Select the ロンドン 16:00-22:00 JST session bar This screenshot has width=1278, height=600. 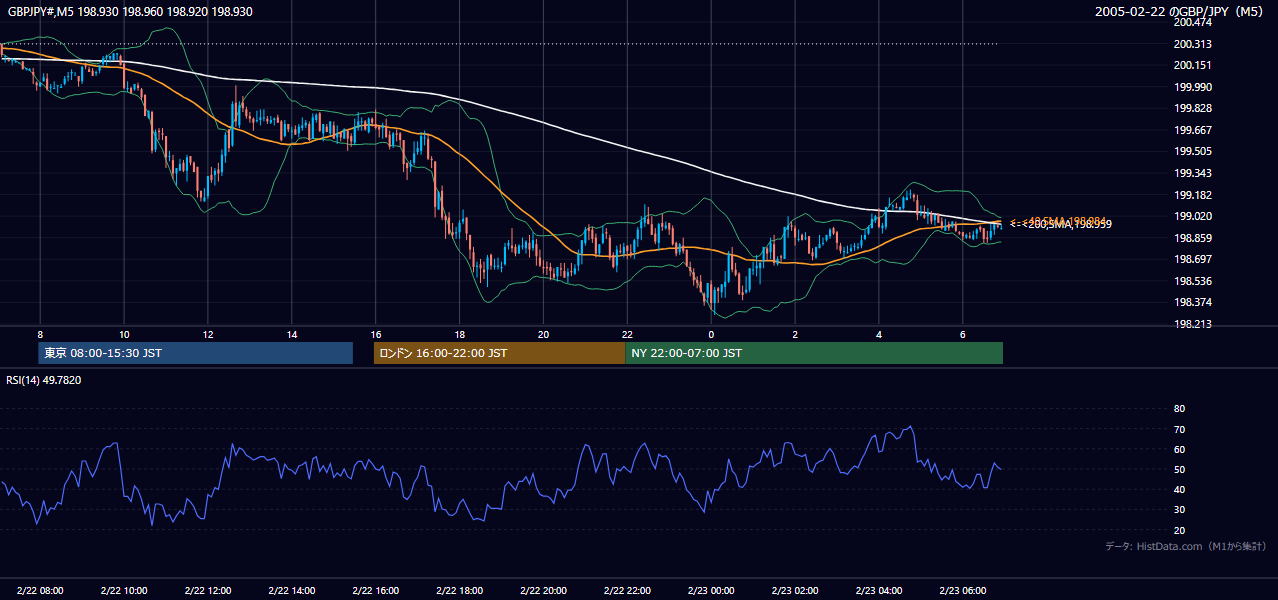(x=499, y=353)
